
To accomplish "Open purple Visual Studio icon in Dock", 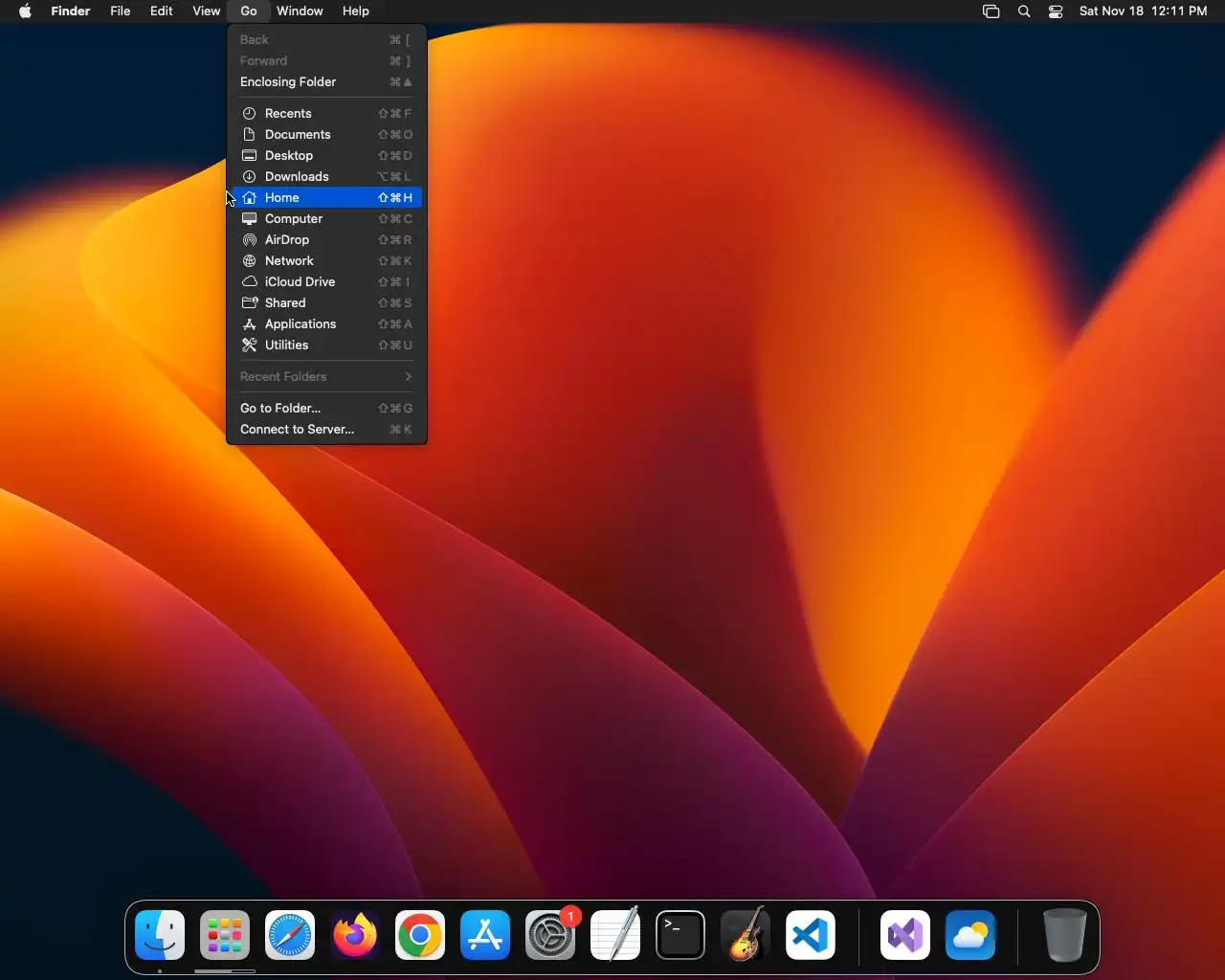I will [905, 935].
